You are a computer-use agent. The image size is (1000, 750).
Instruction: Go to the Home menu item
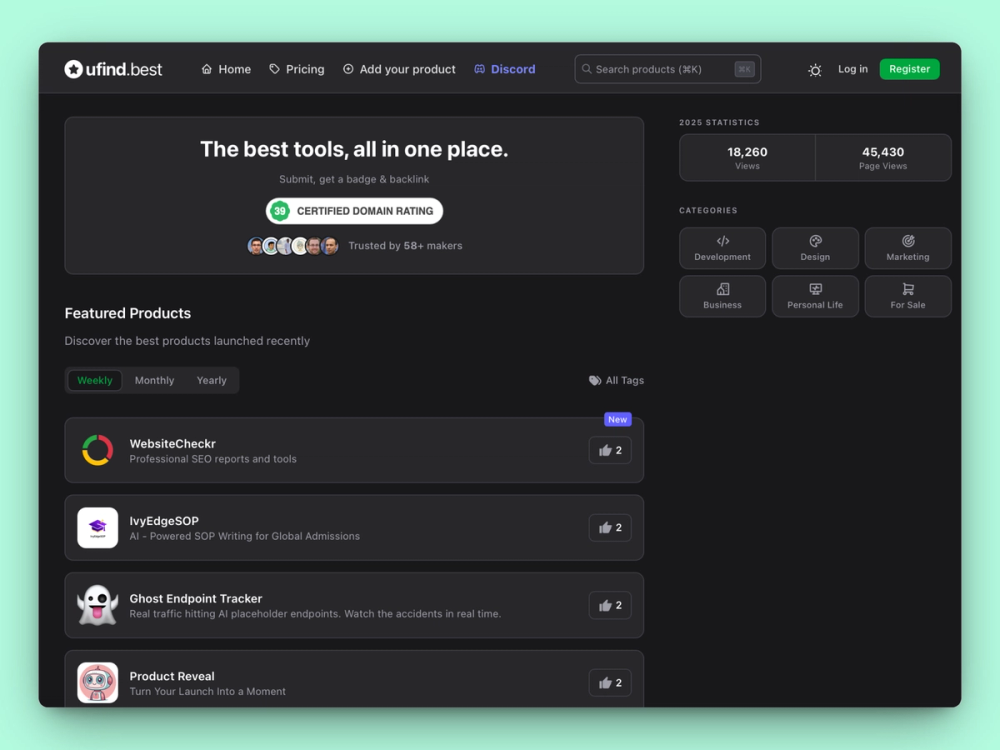click(226, 69)
